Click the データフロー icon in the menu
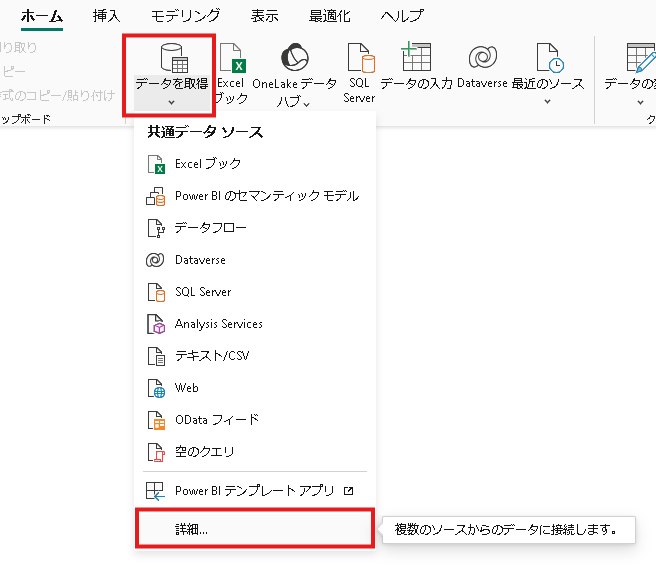The image size is (656, 573). [x=156, y=228]
